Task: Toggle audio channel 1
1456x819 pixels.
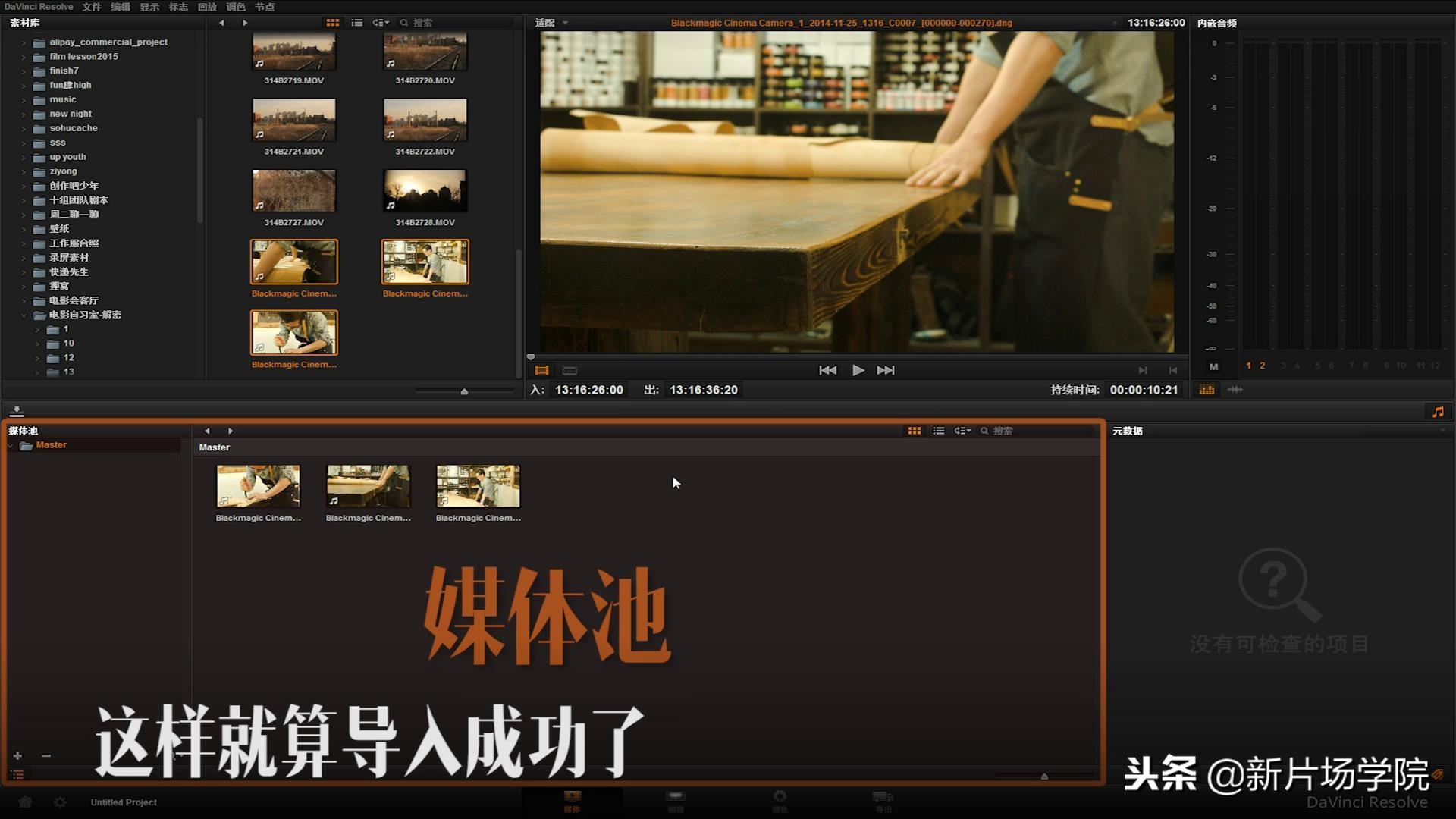Action: (1248, 366)
